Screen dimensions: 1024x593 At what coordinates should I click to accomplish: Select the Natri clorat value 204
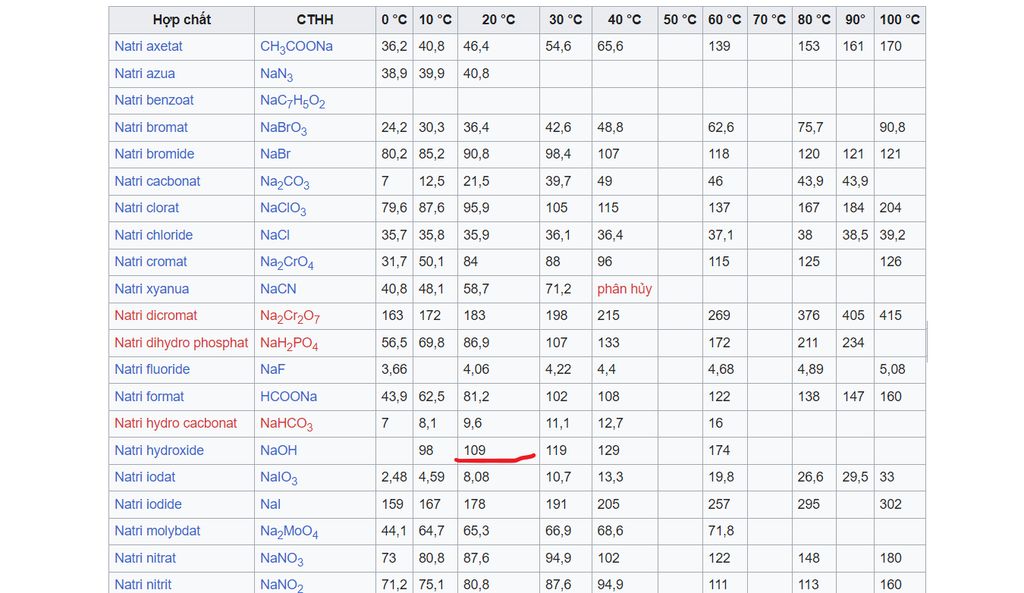890,208
